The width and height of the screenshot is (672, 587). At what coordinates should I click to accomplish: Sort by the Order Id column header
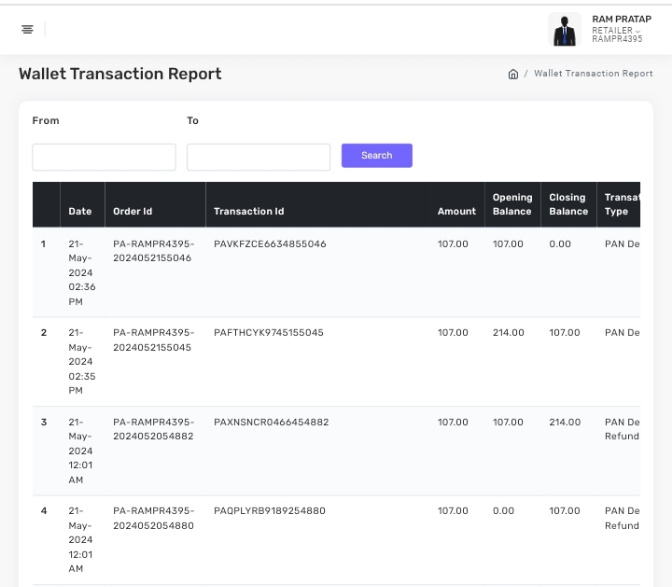132,211
